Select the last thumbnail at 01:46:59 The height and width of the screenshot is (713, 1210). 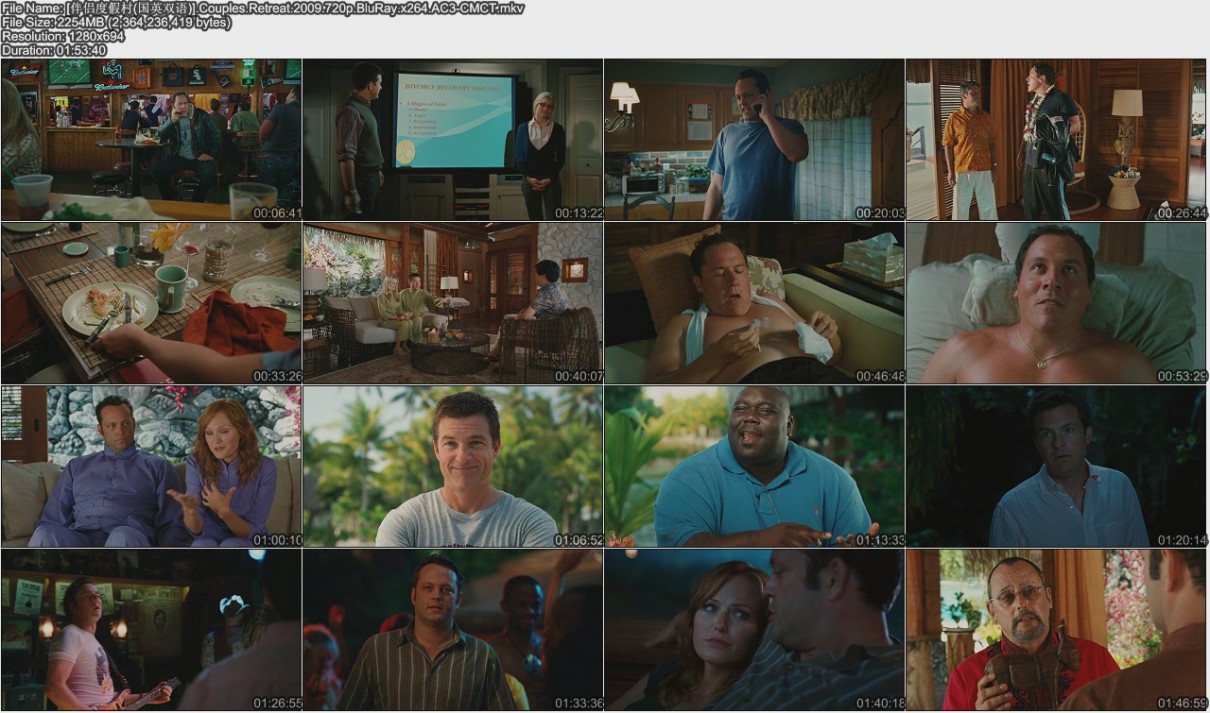[x=1057, y=630]
